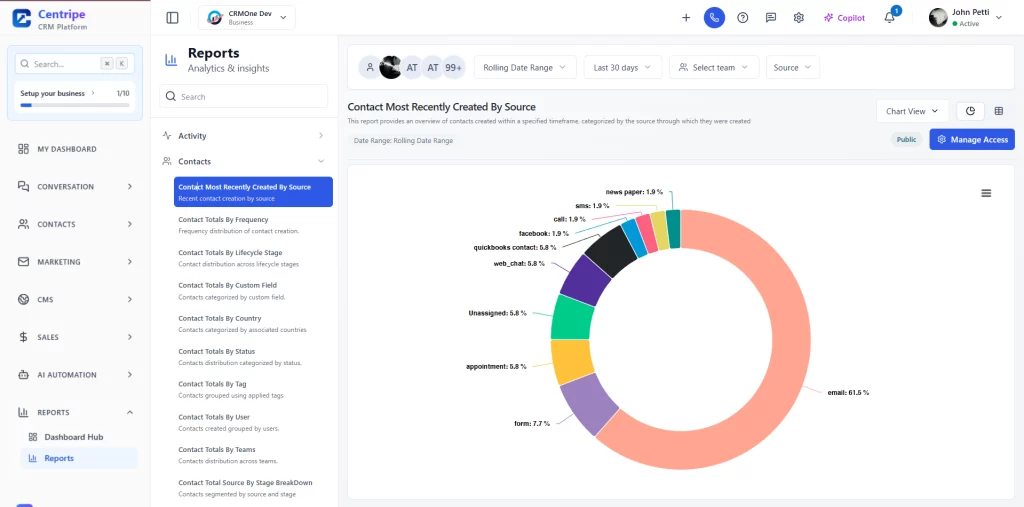Screen dimensions: 1024x507
Task: Open Contact Totals By Status report
Action: pyautogui.click(x=253, y=357)
